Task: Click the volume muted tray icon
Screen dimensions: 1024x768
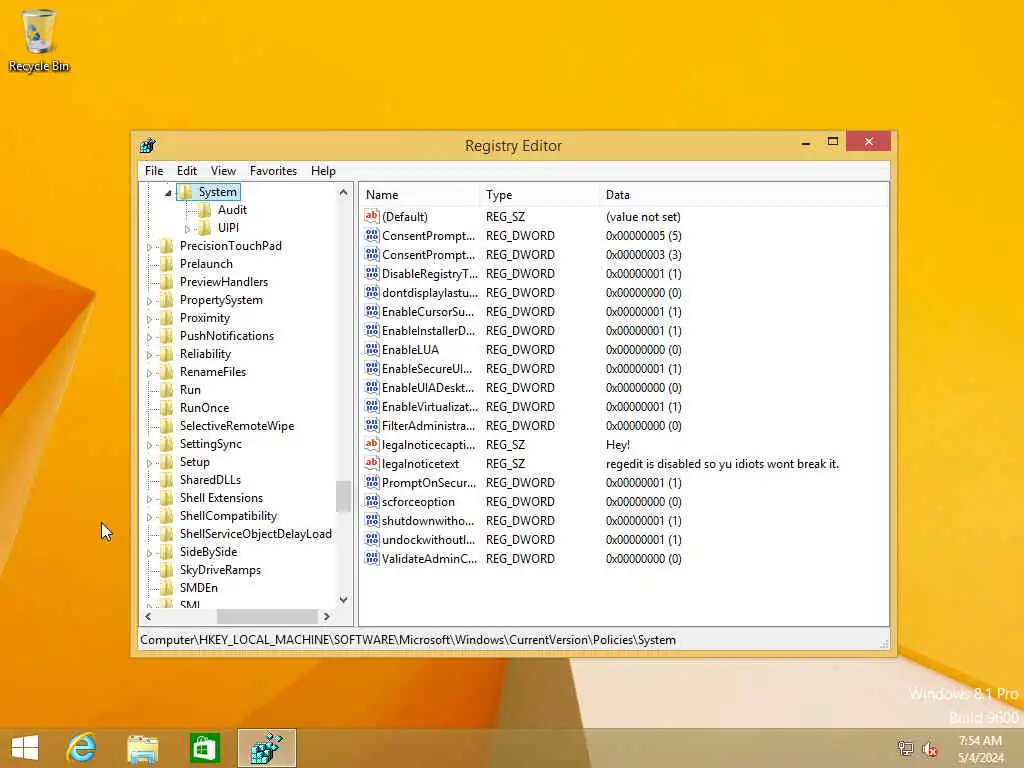Action: tap(930, 749)
